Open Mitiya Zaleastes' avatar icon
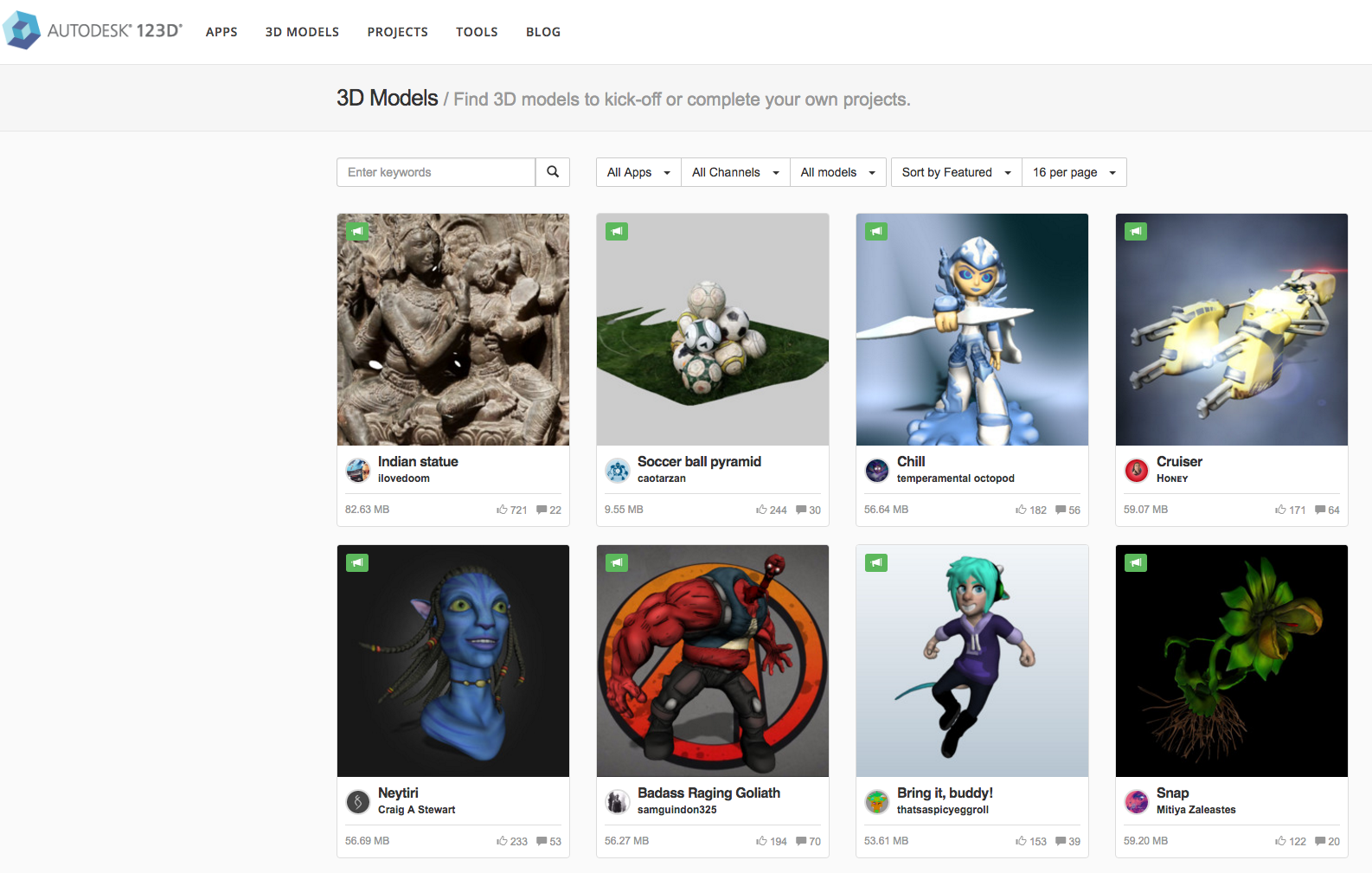This screenshot has width=1372, height=873. 1137,802
